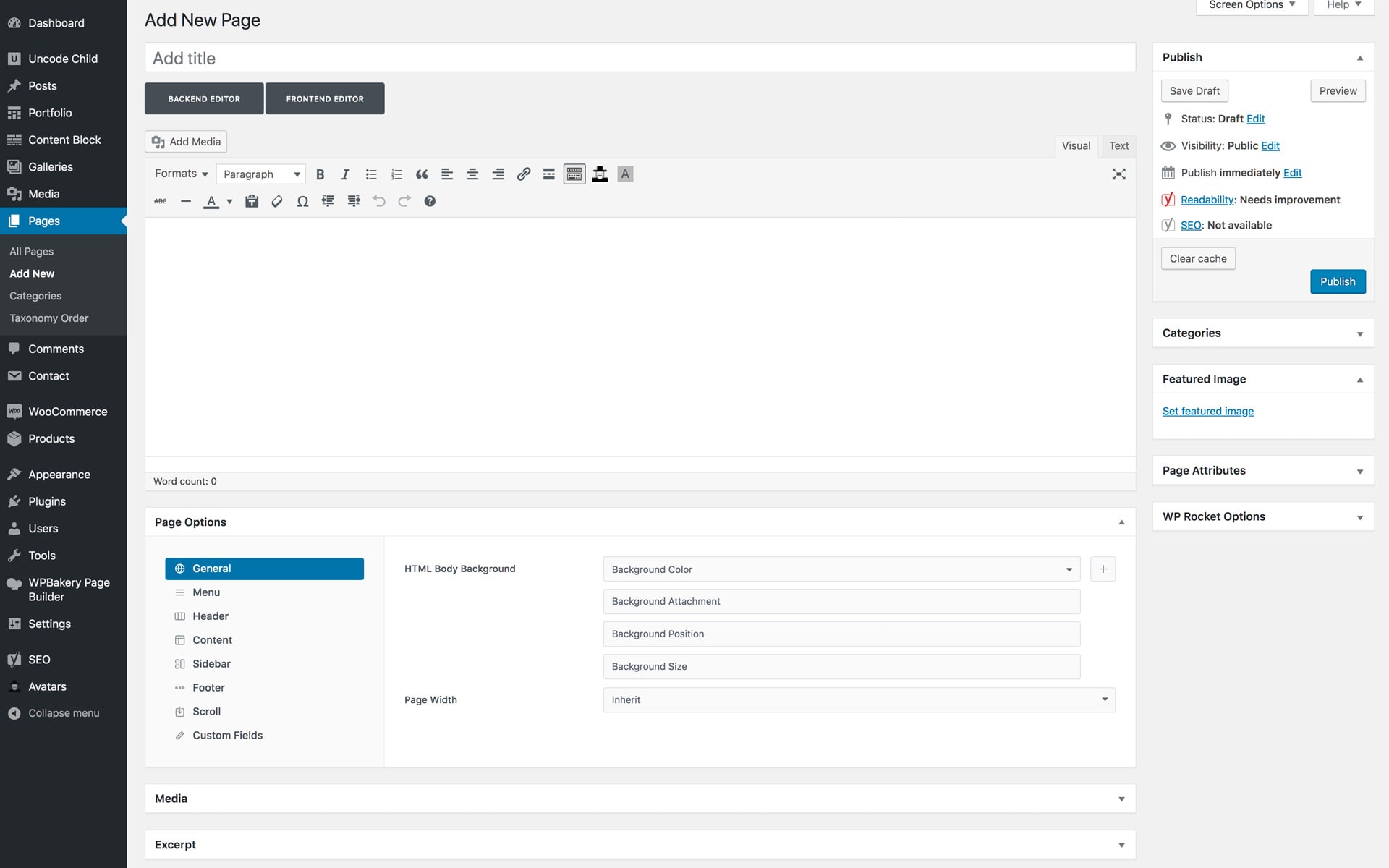Open the Paragraph format dropdown
This screenshot has width=1389, height=868.
pos(260,174)
